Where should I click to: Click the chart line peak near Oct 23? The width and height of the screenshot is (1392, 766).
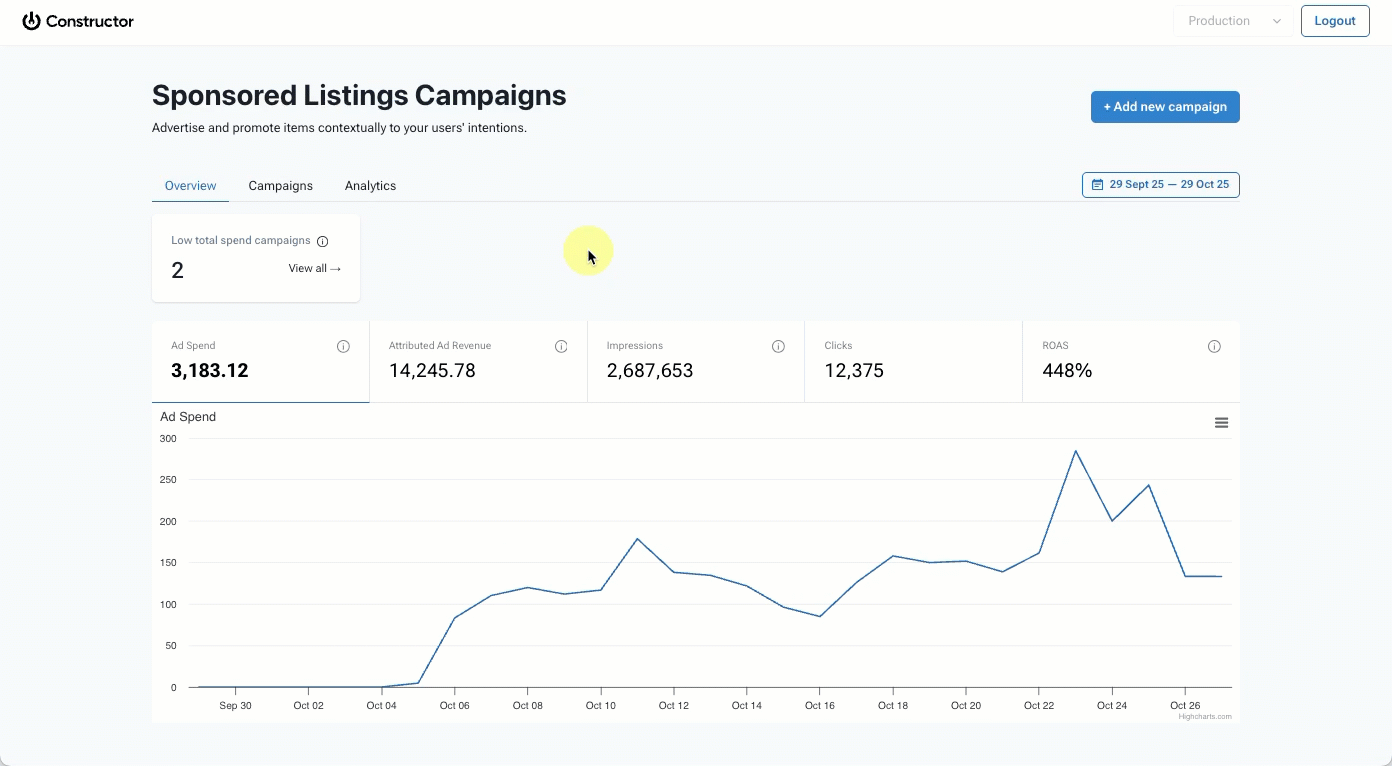click(x=1075, y=451)
